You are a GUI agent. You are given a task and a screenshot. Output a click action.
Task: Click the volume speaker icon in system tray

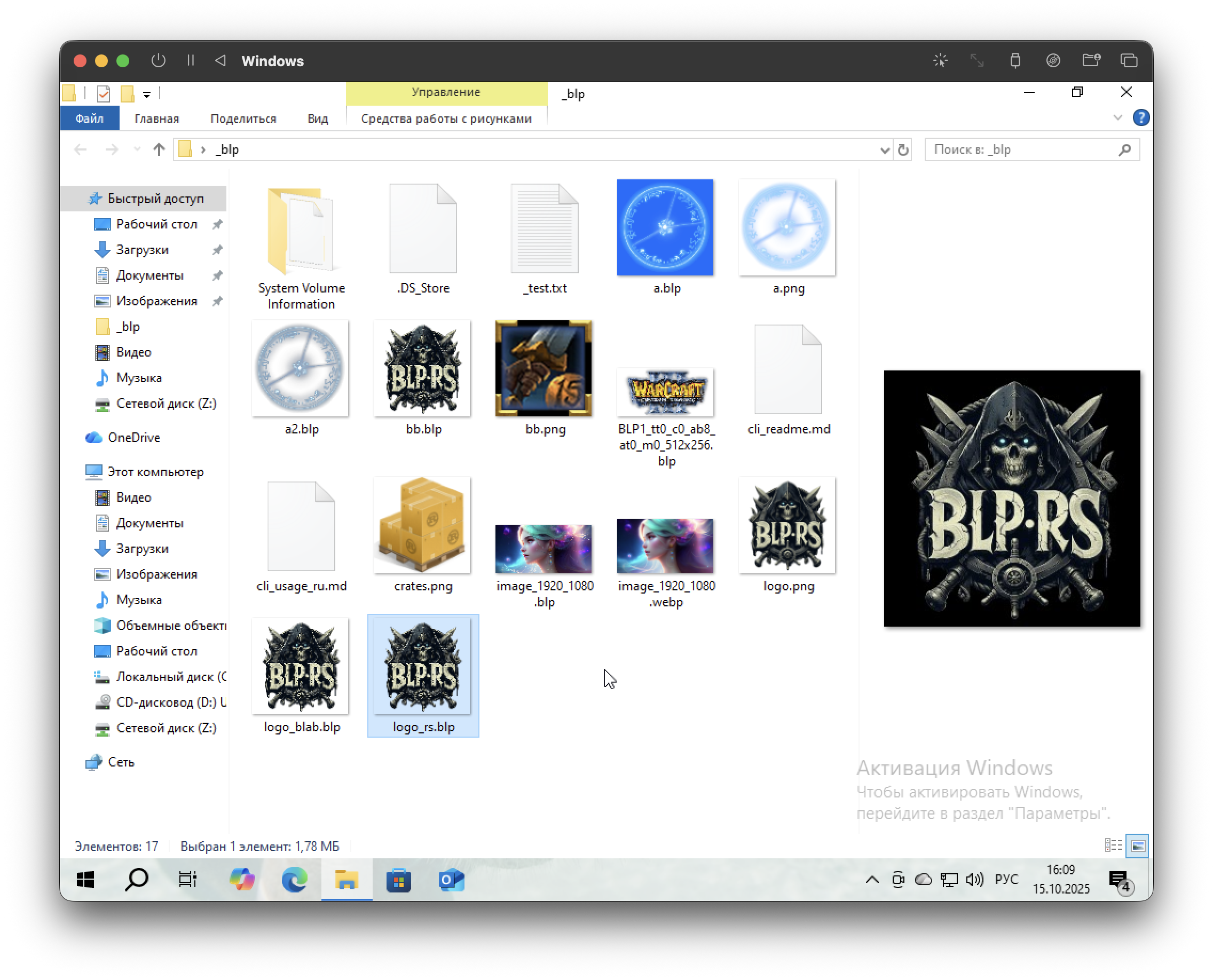(974, 880)
